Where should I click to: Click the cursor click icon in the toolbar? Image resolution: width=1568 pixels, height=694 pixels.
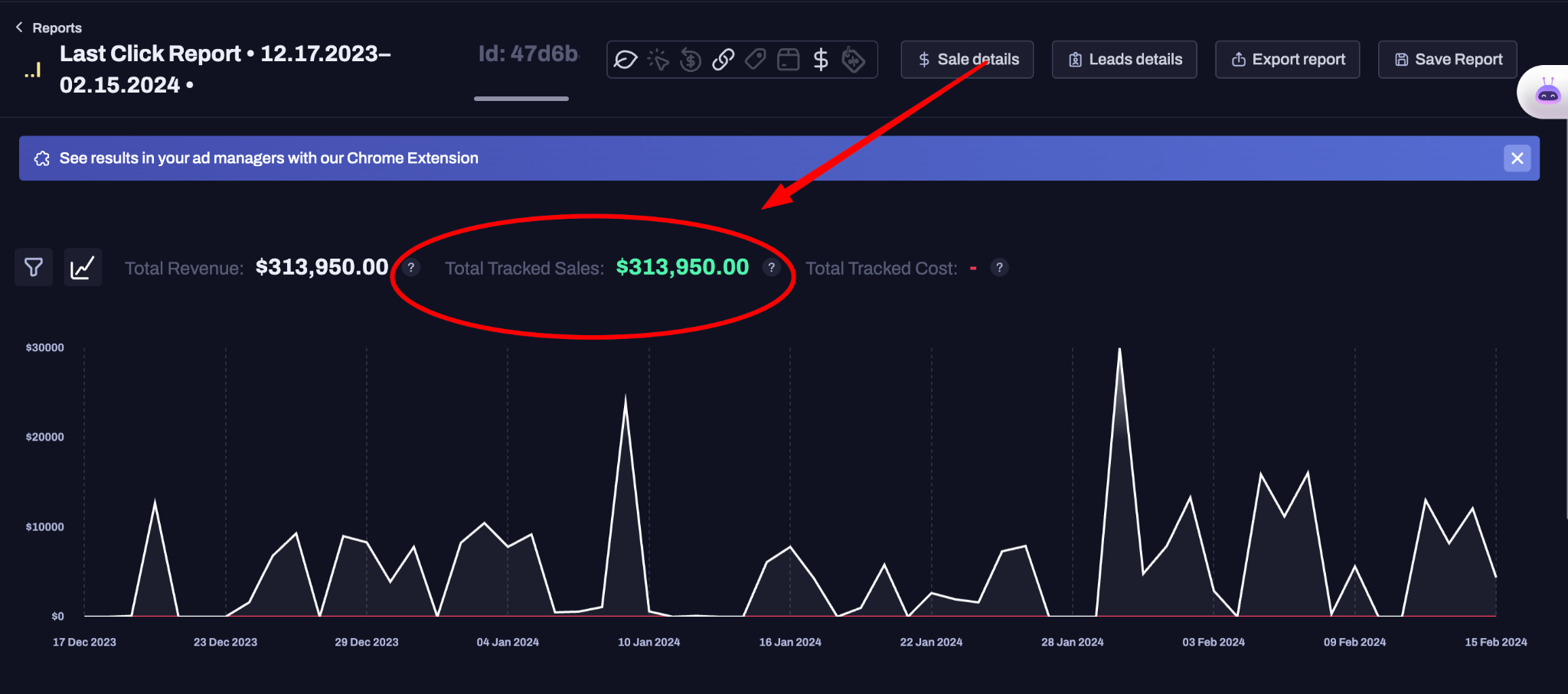pyautogui.click(x=658, y=60)
